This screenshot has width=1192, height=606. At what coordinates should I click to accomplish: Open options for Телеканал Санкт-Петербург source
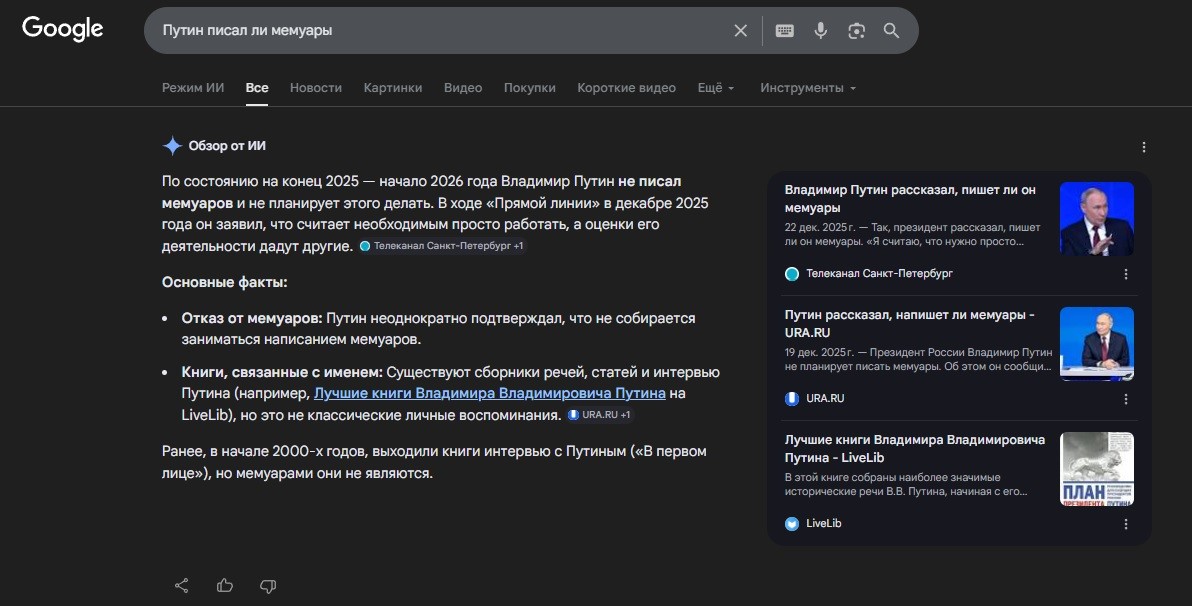(x=1126, y=274)
